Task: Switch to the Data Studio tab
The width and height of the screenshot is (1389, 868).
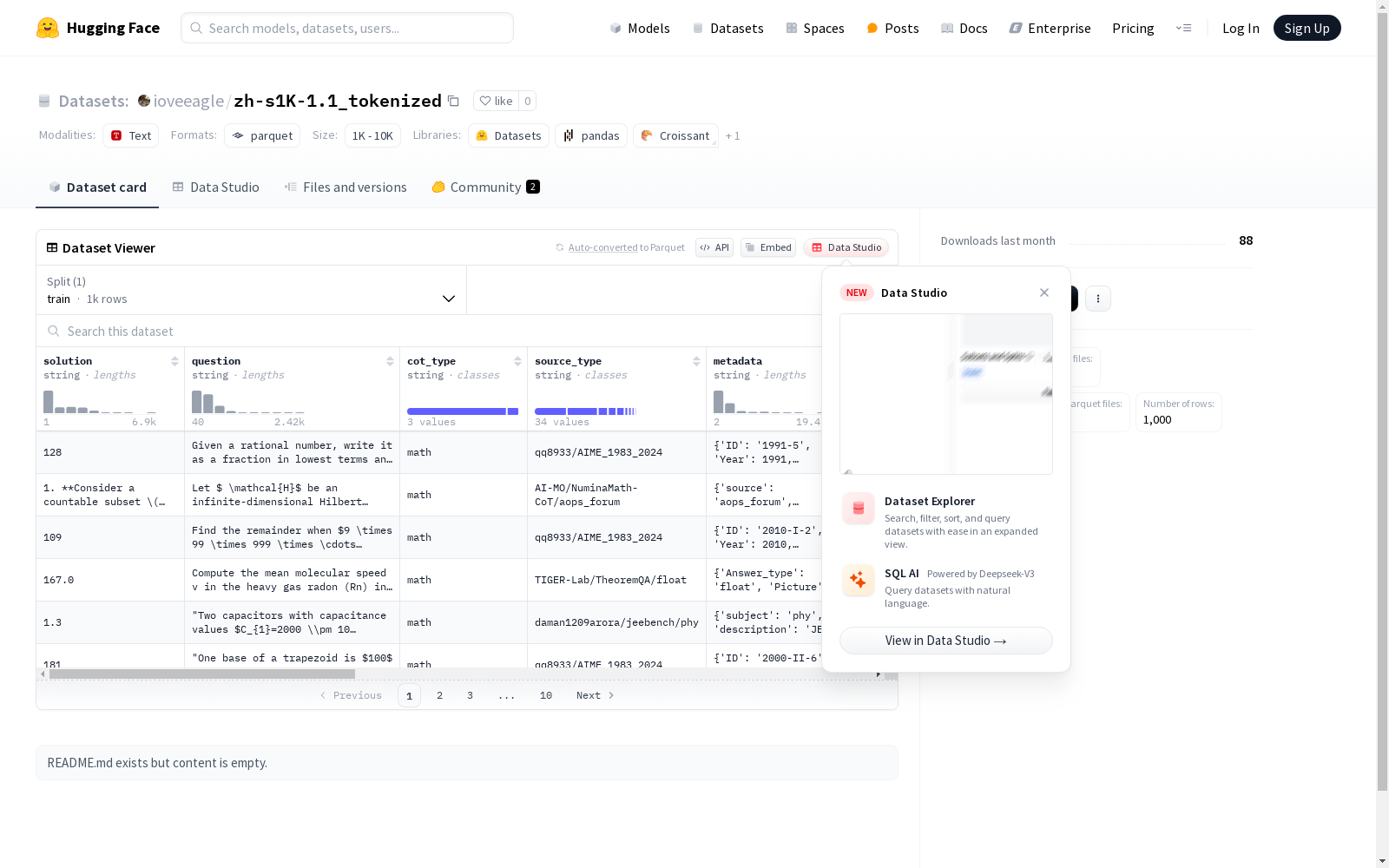Action: coord(215,187)
